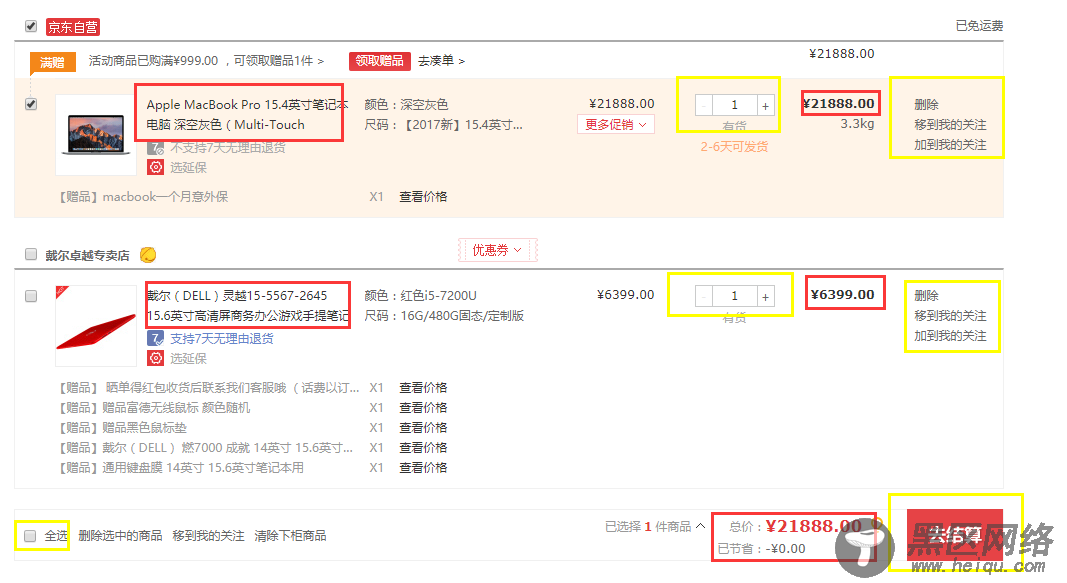Click MacBook Pro quantity input field
The image size is (1067, 583).
click(734, 105)
